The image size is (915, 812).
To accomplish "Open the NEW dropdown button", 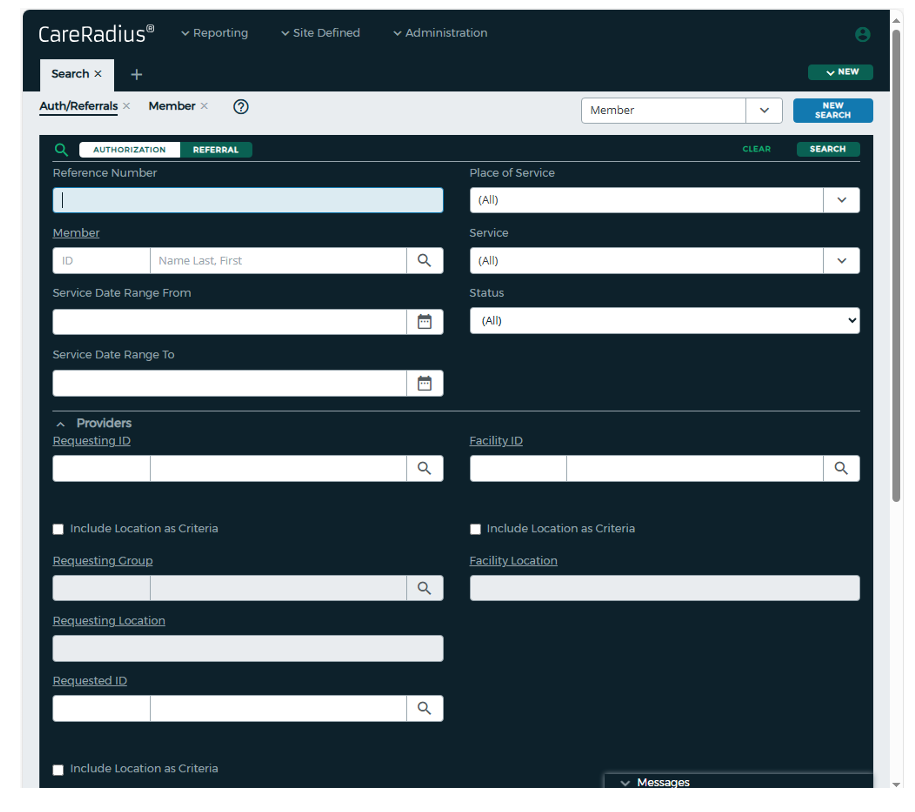I will pyautogui.click(x=840, y=72).
